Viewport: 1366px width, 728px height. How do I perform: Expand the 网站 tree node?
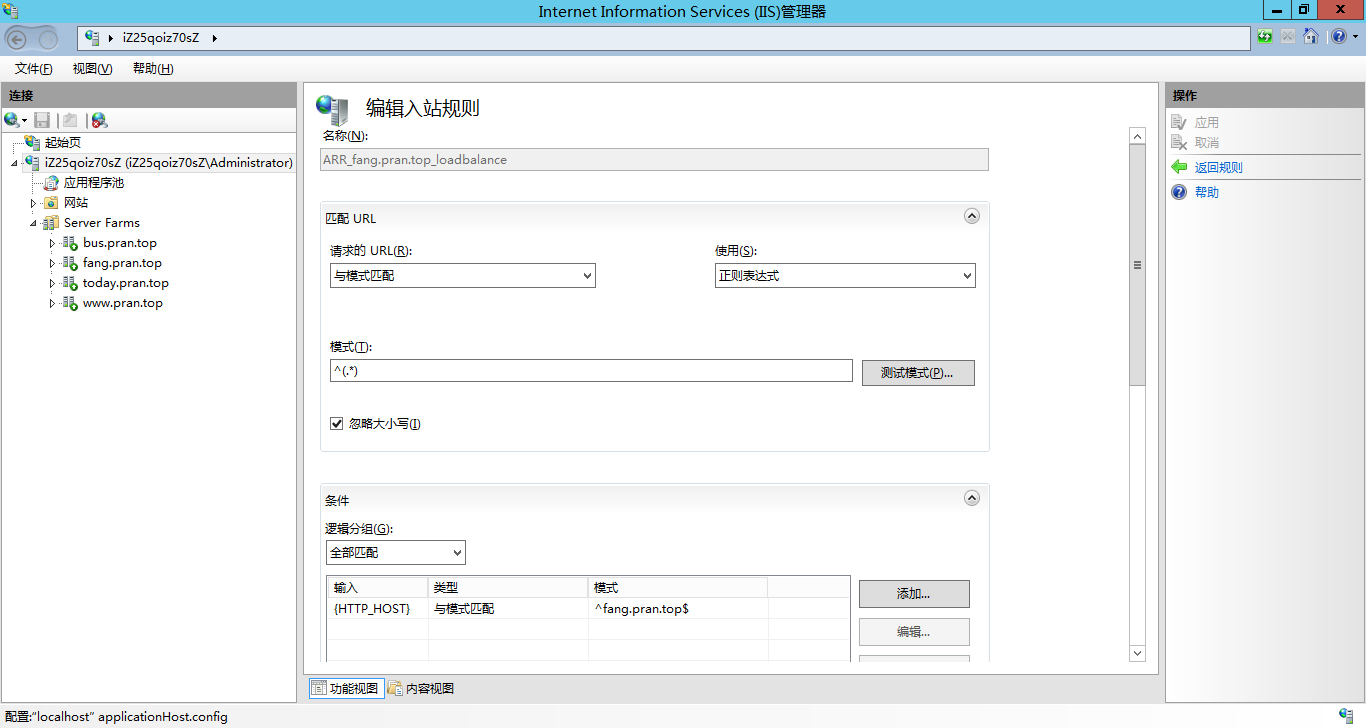pos(34,203)
